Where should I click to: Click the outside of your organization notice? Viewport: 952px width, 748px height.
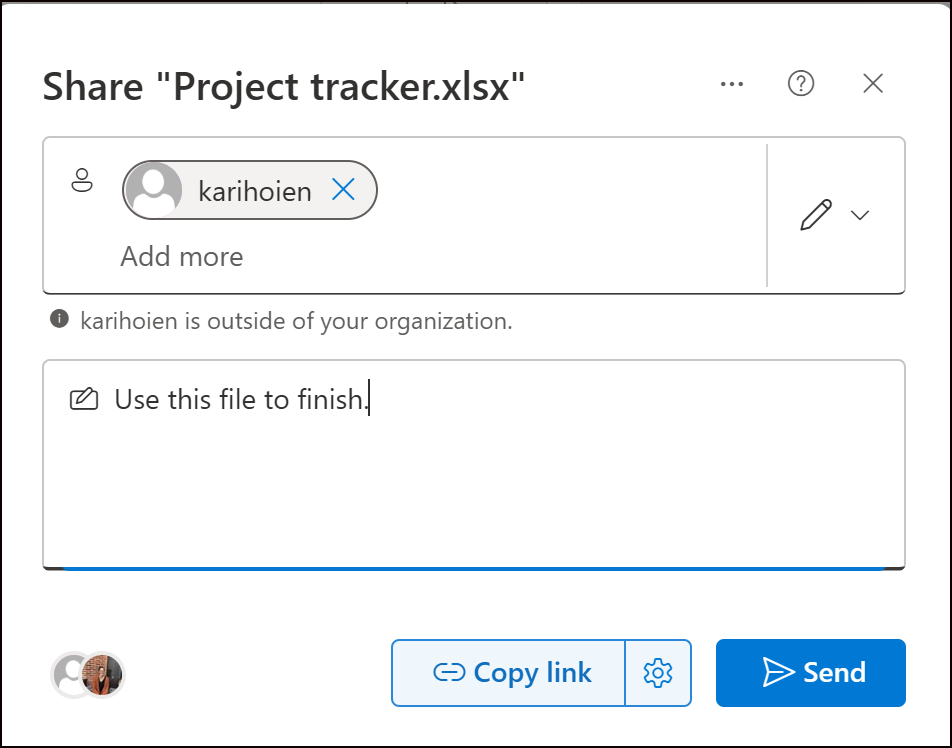[296, 321]
